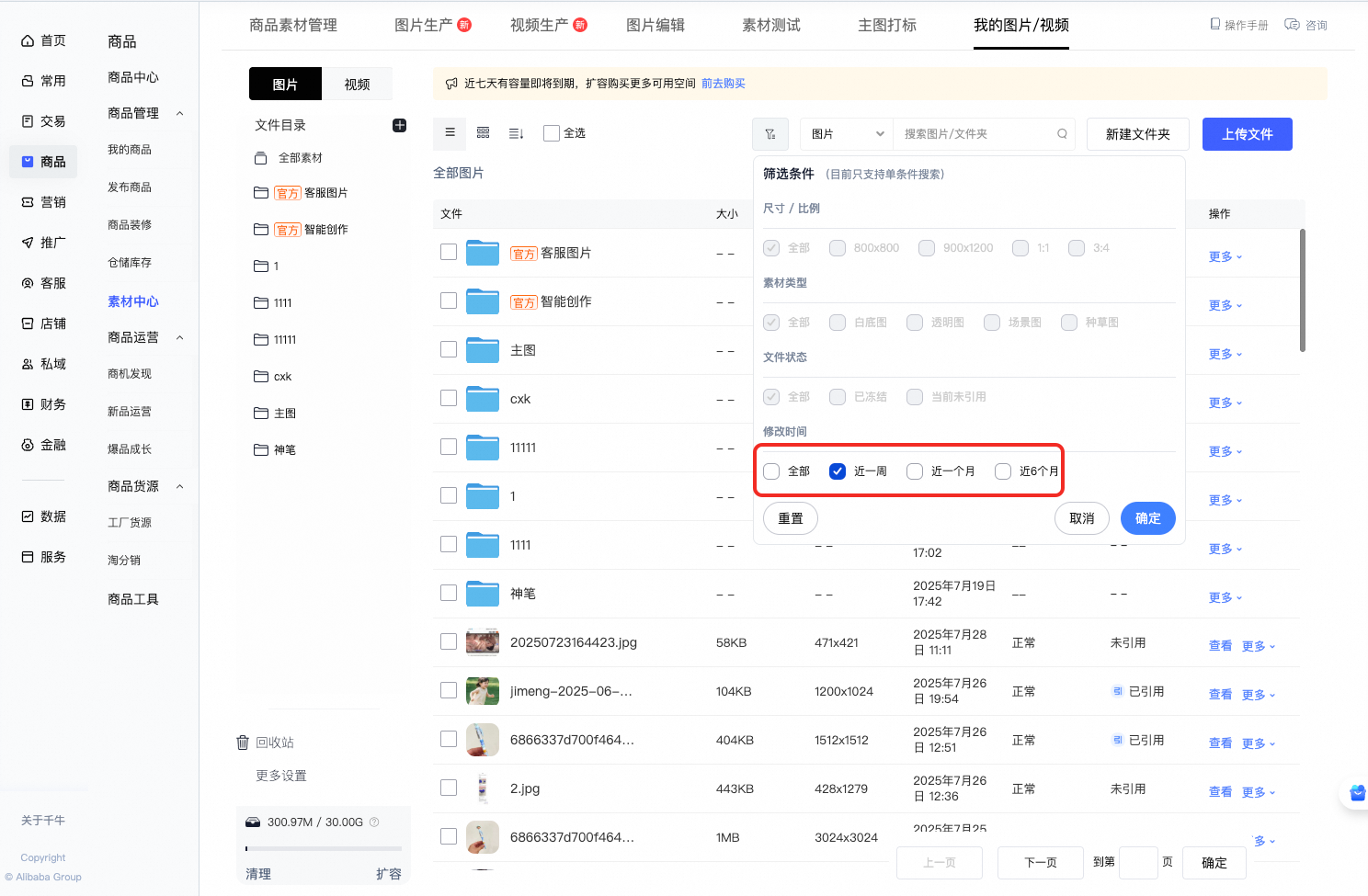Click the filter funnel icon
Image resolution: width=1368 pixels, height=896 pixels.
pos(770,134)
